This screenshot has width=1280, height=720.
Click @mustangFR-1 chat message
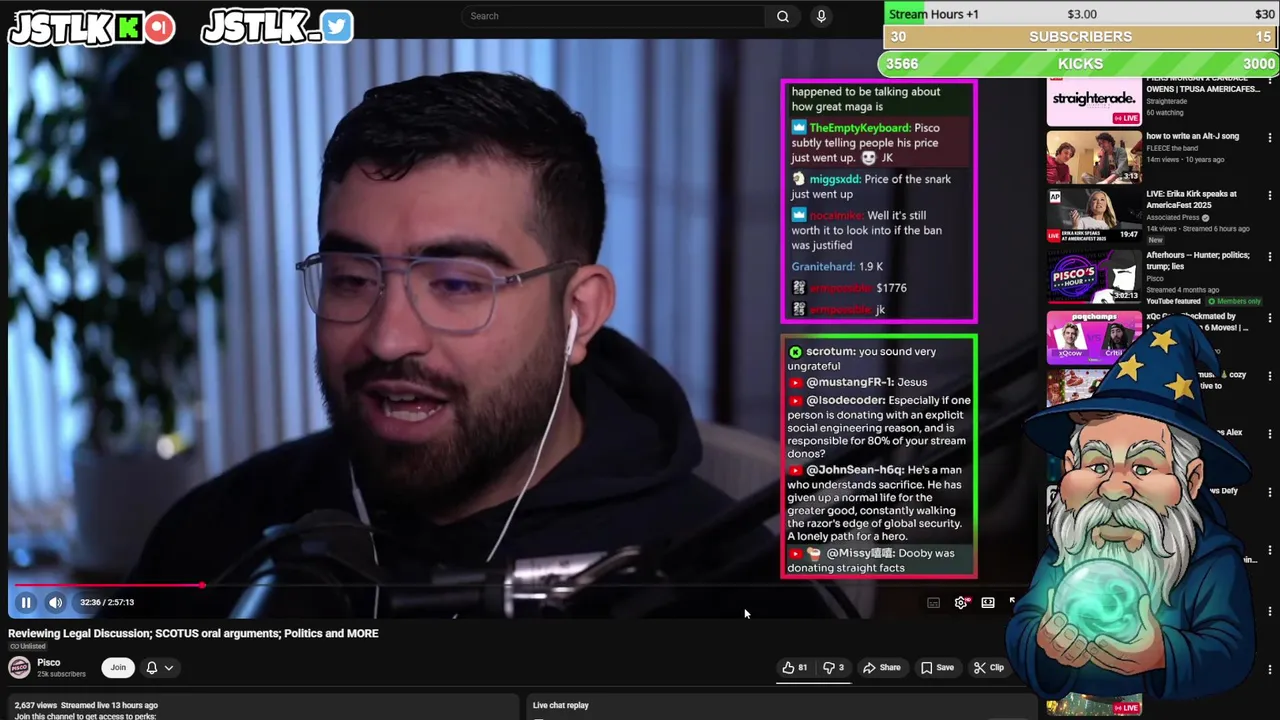859,382
